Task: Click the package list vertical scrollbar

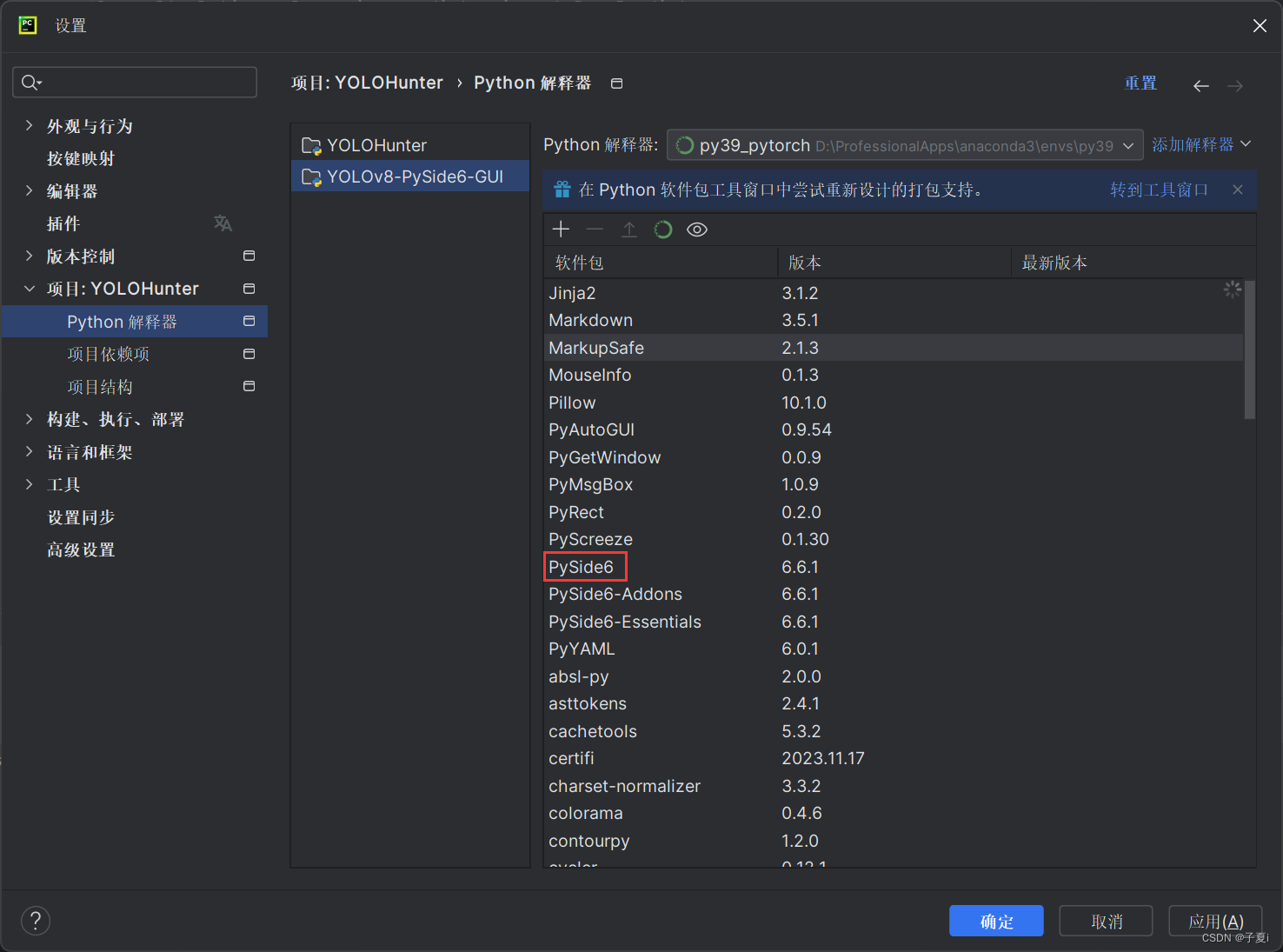Action: (x=1250, y=350)
